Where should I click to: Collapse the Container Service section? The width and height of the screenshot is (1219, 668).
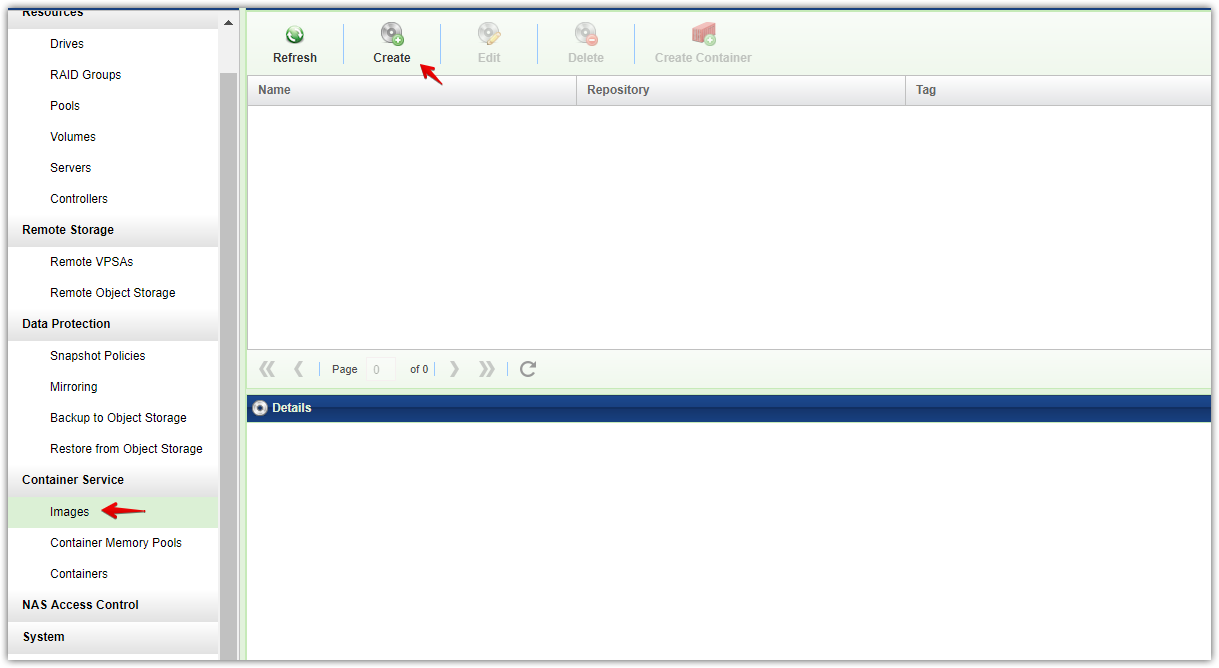pos(113,480)
